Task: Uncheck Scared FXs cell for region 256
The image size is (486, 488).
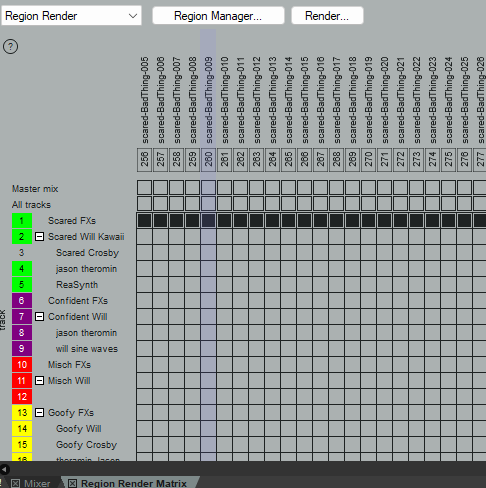Action: coord(144,221)
